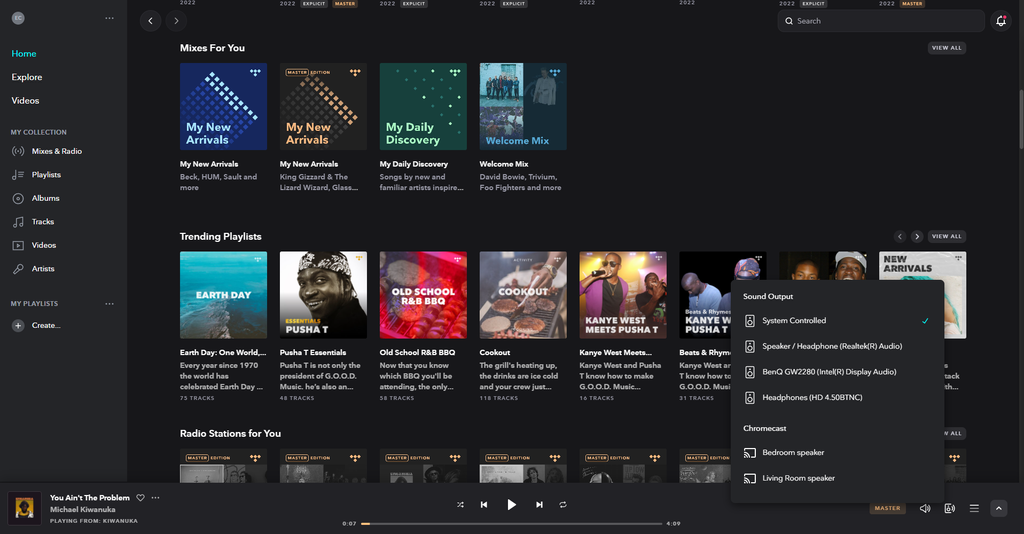1024x534 pixels.
Task: Open profile avatar in sidebar
Action: 18,18
